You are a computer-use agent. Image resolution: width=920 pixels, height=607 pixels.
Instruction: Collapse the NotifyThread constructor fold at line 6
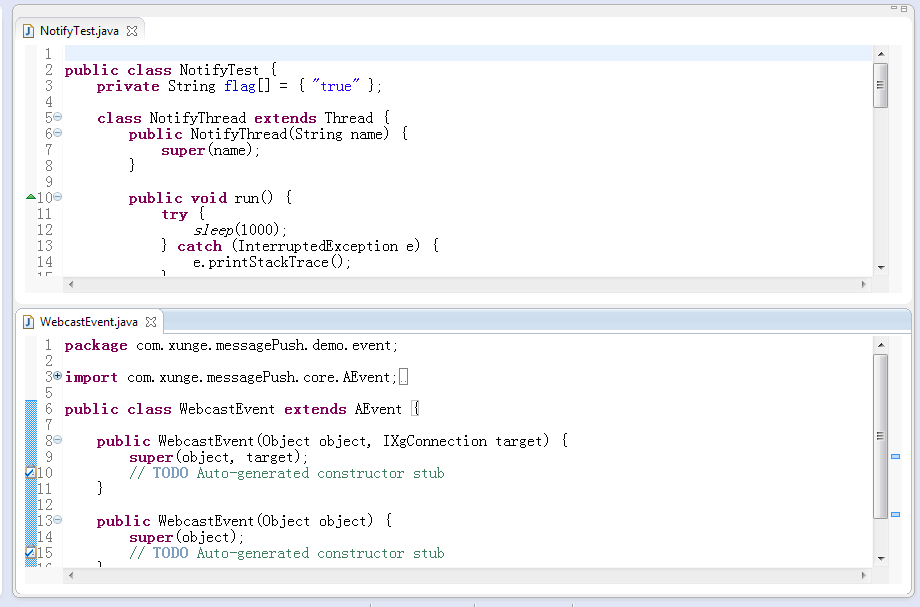coord(58,133)
